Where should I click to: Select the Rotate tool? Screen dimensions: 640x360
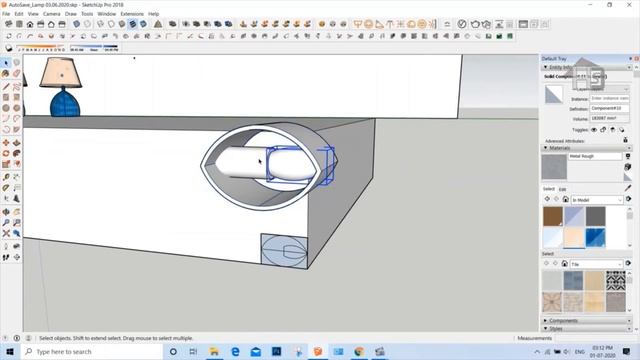pos(6,153)
